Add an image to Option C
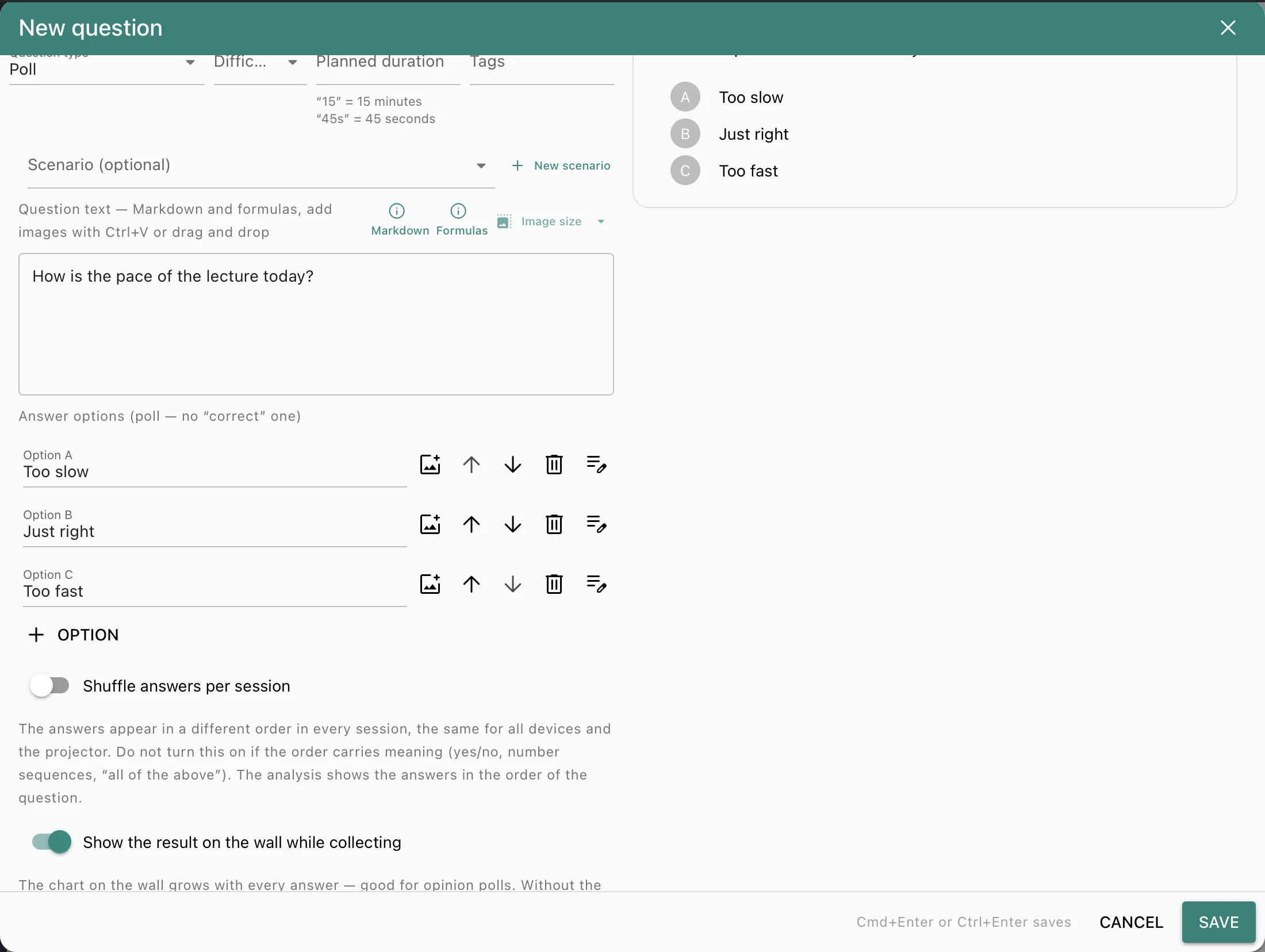The height and width of the screenshot is (952, 1265). pos(430,584)
